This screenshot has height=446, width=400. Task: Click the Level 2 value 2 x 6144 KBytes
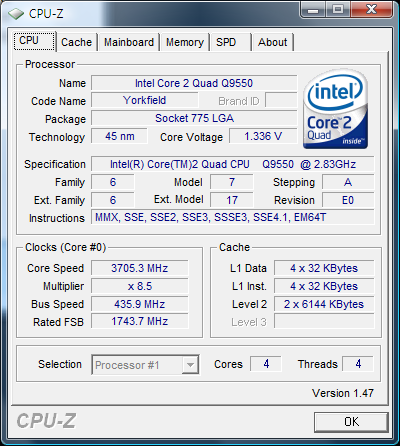pyautogui.click(x=324, y=304)
